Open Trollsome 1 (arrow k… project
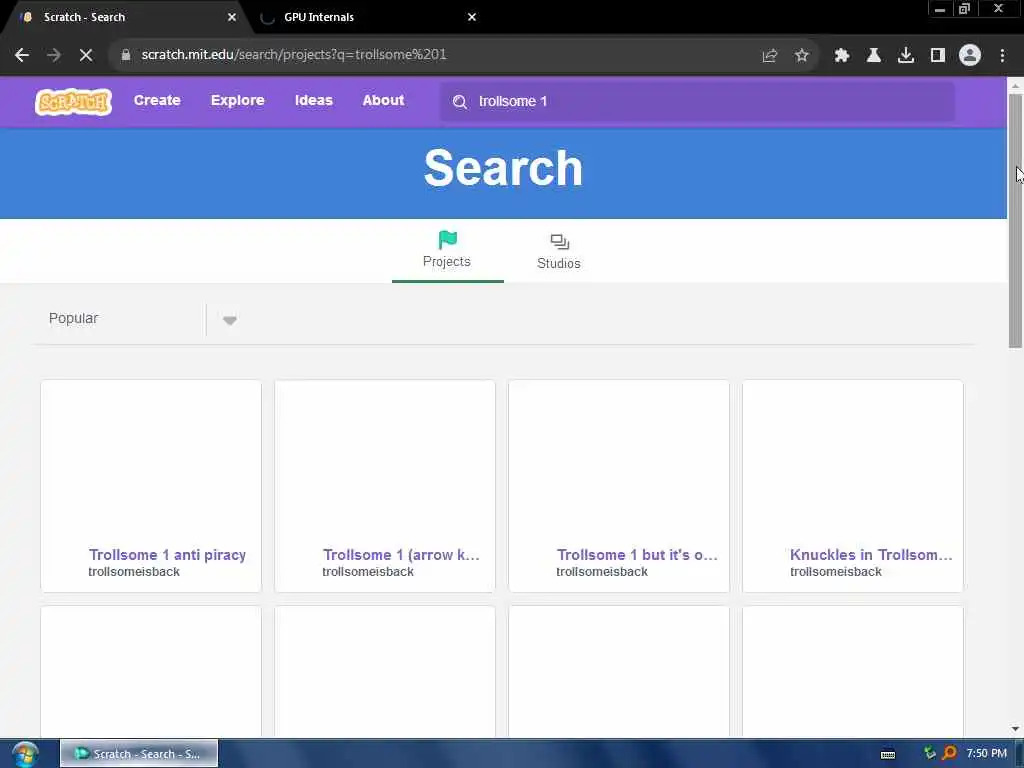1024x768 pixels. click(x=401, y=554)
